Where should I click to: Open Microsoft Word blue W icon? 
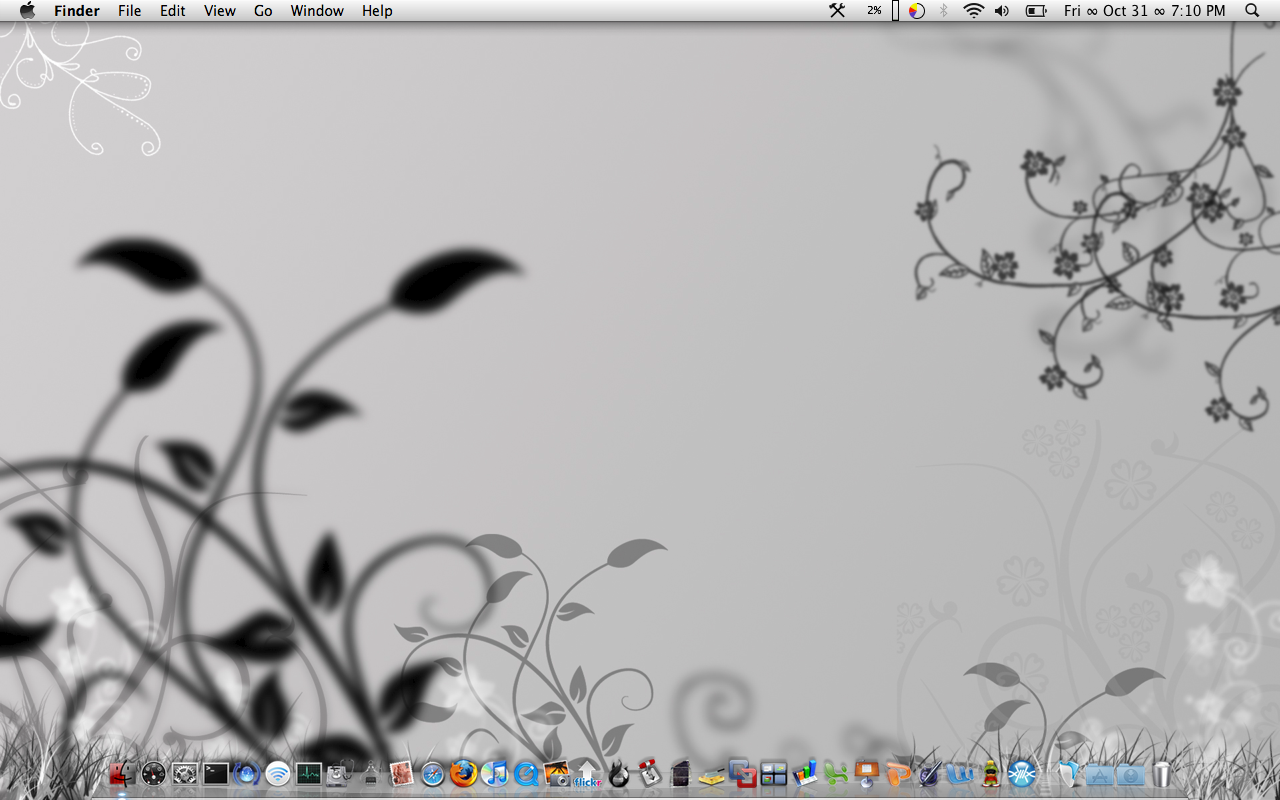tap(960, 773)
